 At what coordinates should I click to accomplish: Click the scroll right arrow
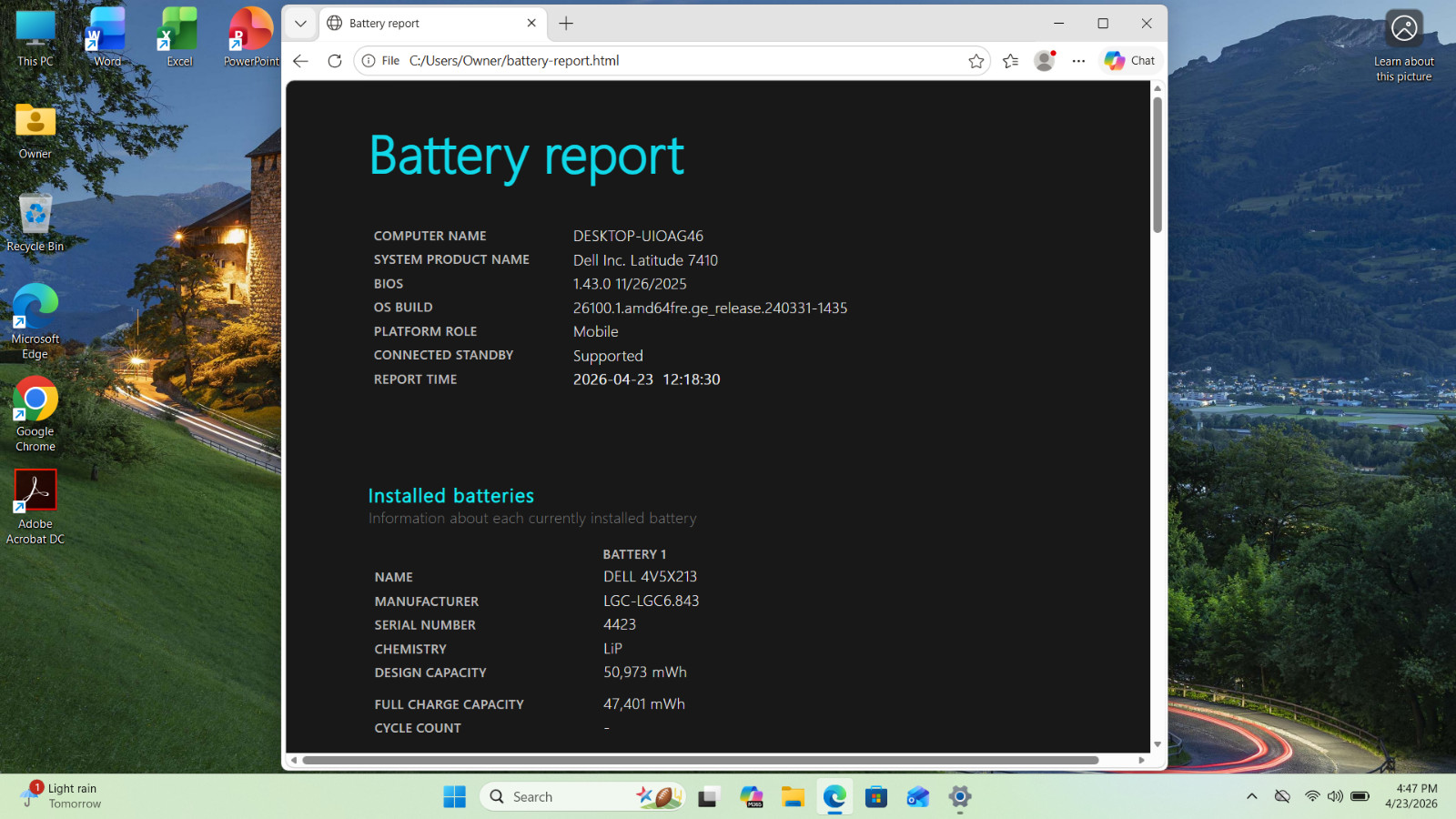coord(1141,760)
